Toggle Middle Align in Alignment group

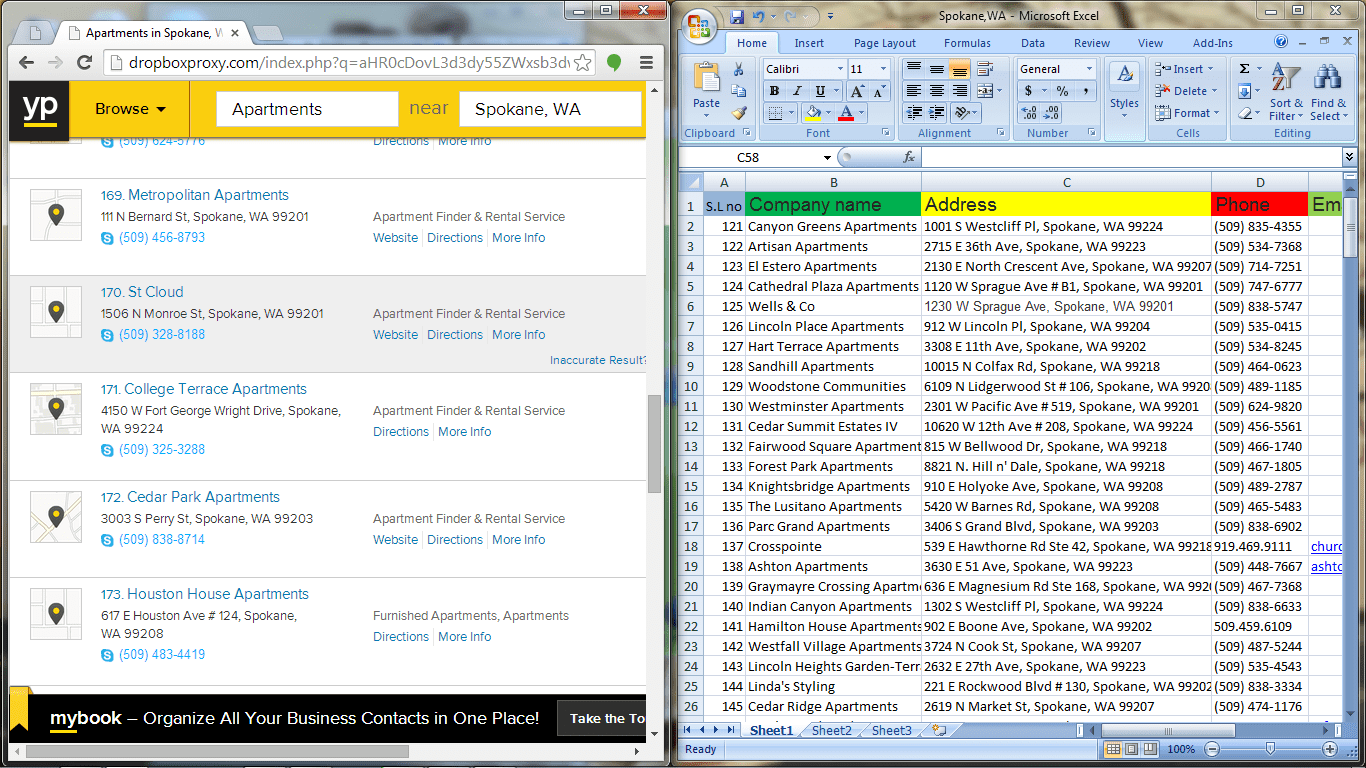936,69
